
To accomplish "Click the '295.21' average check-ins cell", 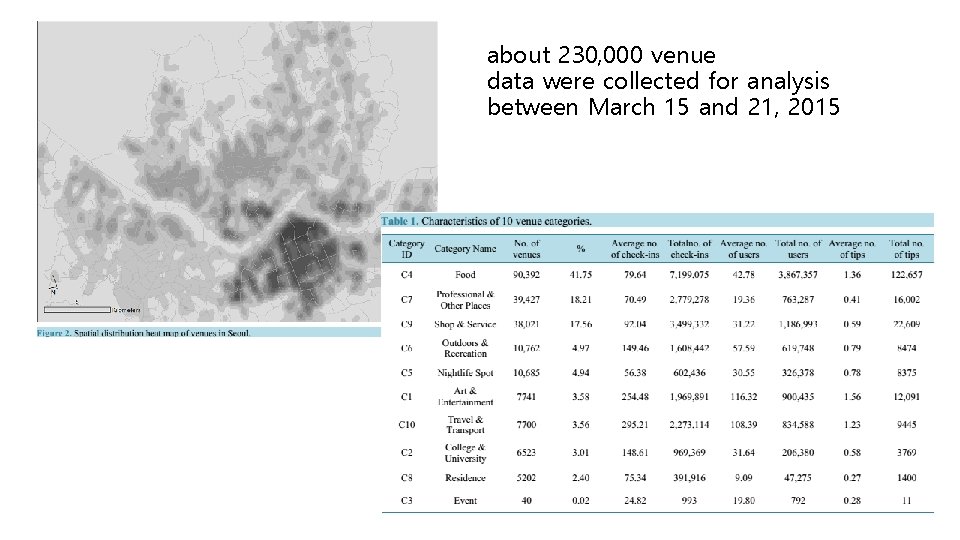I will (x=635, y=424).
